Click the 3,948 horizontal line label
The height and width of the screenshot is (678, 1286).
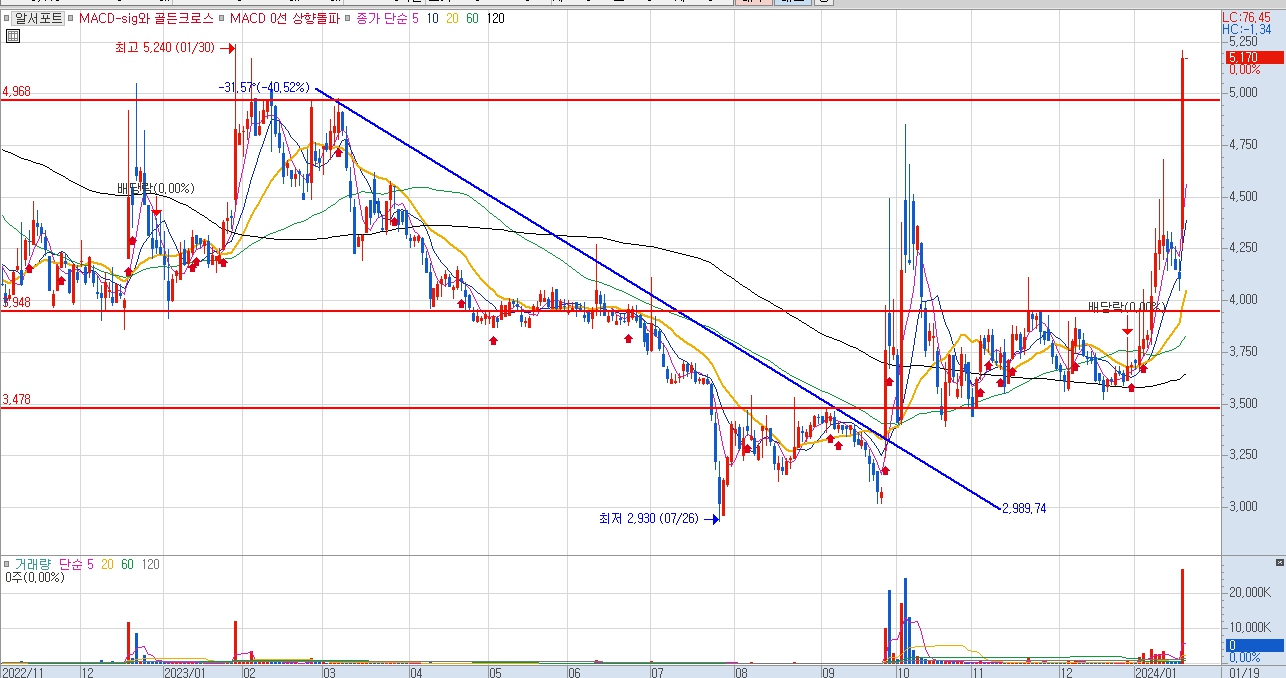(17, 303)
